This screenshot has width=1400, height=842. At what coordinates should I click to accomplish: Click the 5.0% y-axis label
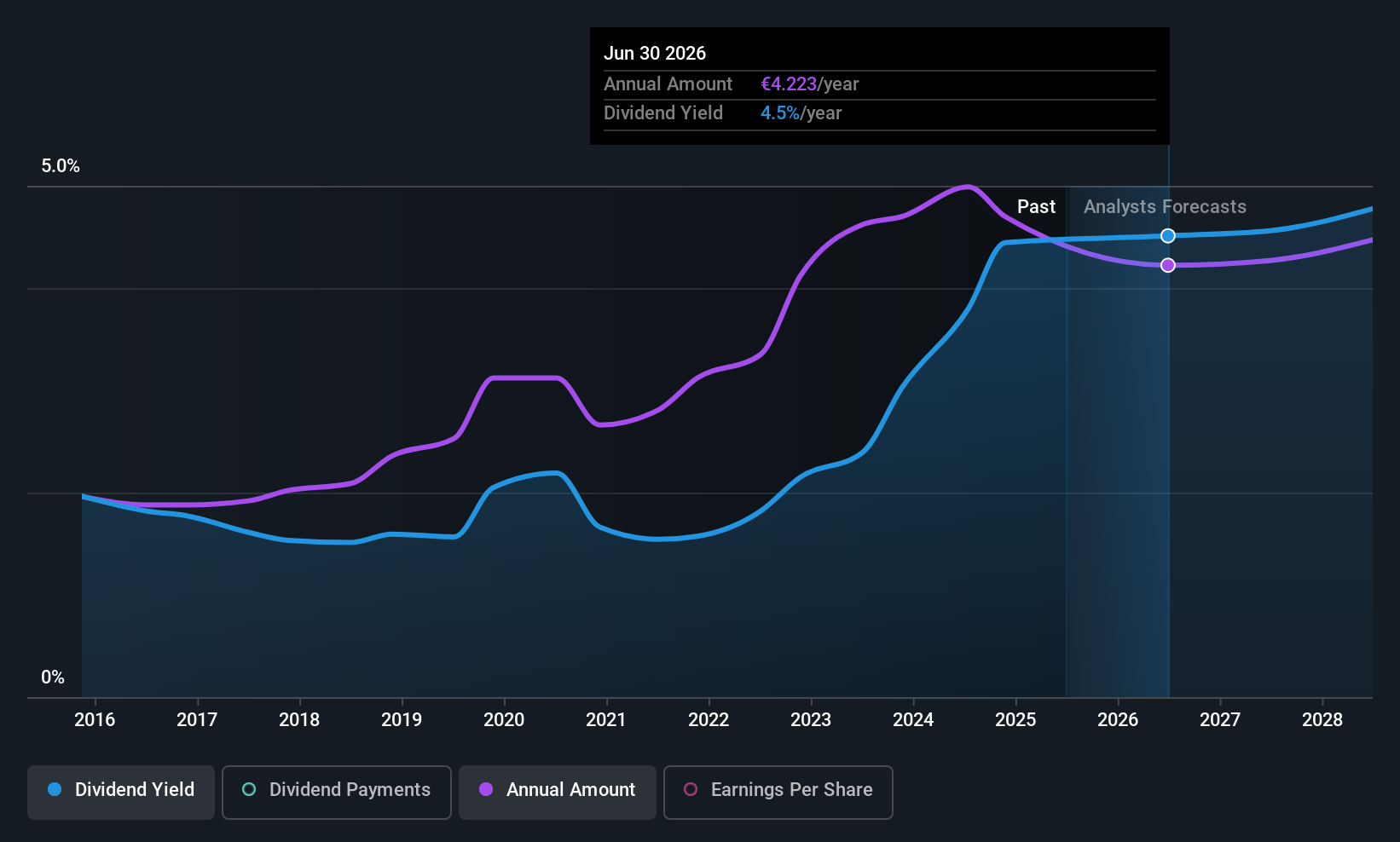(61, 166)
